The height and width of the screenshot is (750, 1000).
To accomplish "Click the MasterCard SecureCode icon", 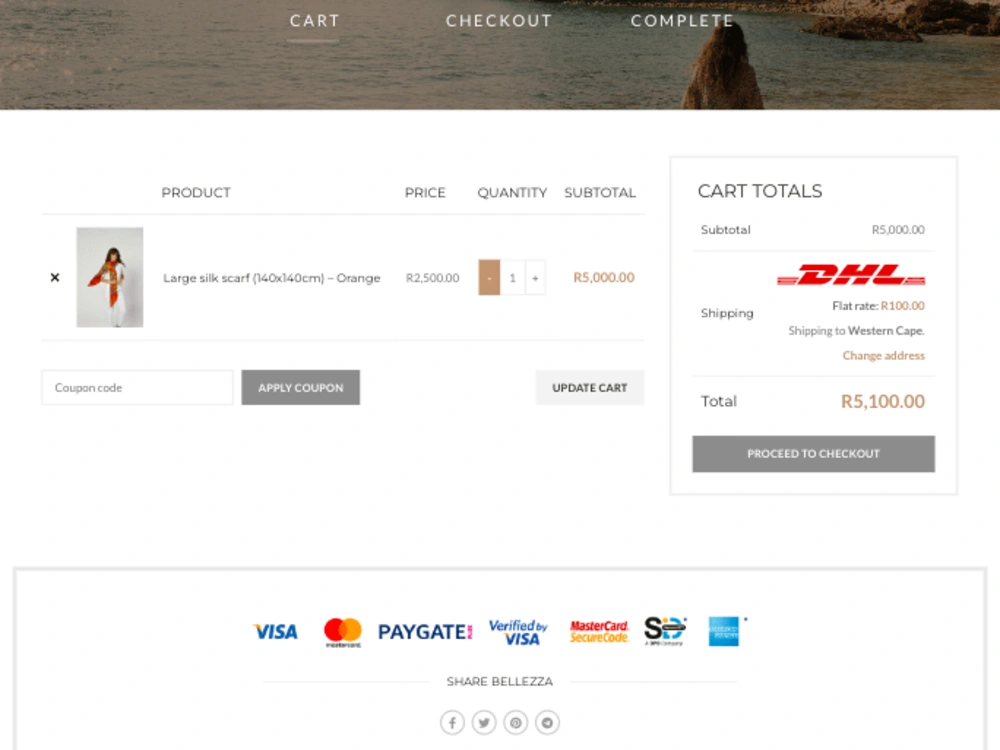I will 597,631.
